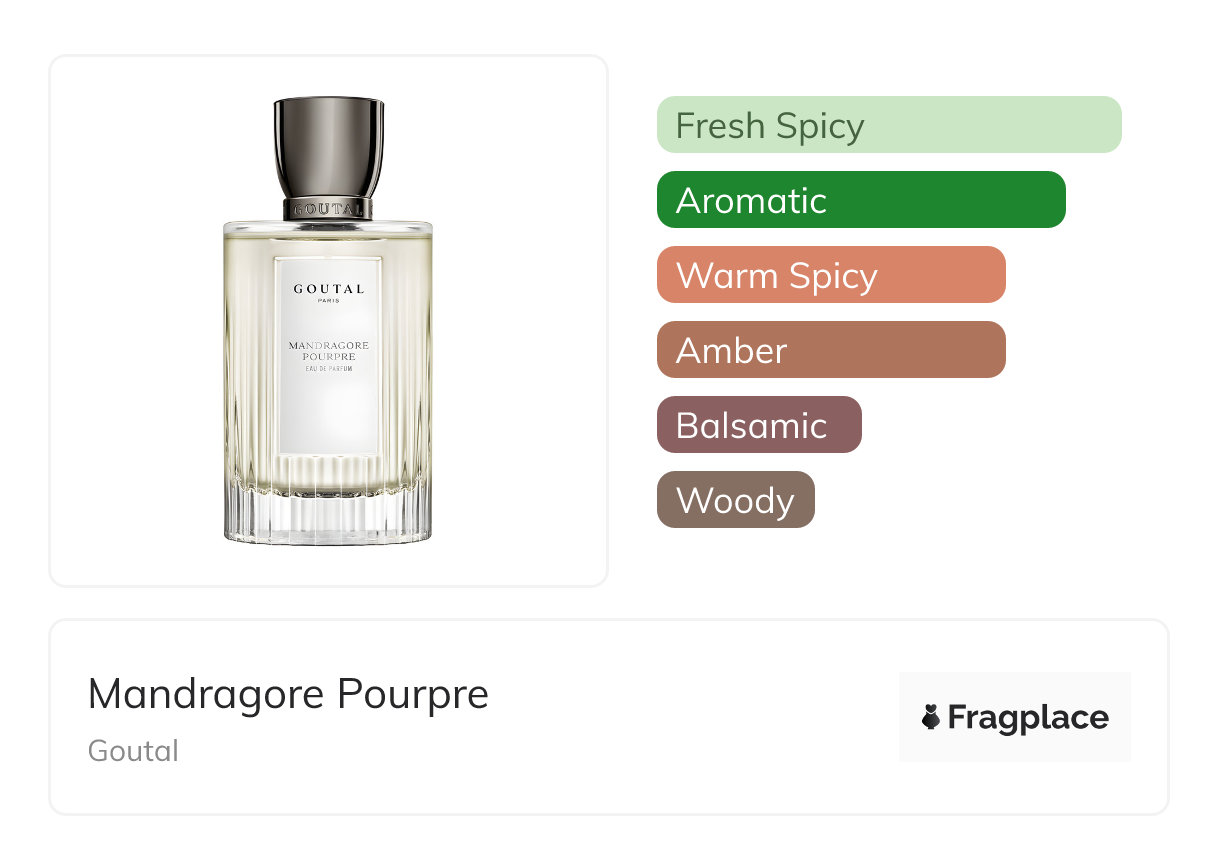Choose the Warm Spicy accord bar
This screenshot has height=864, width=1218.
(x=831, y=275)
